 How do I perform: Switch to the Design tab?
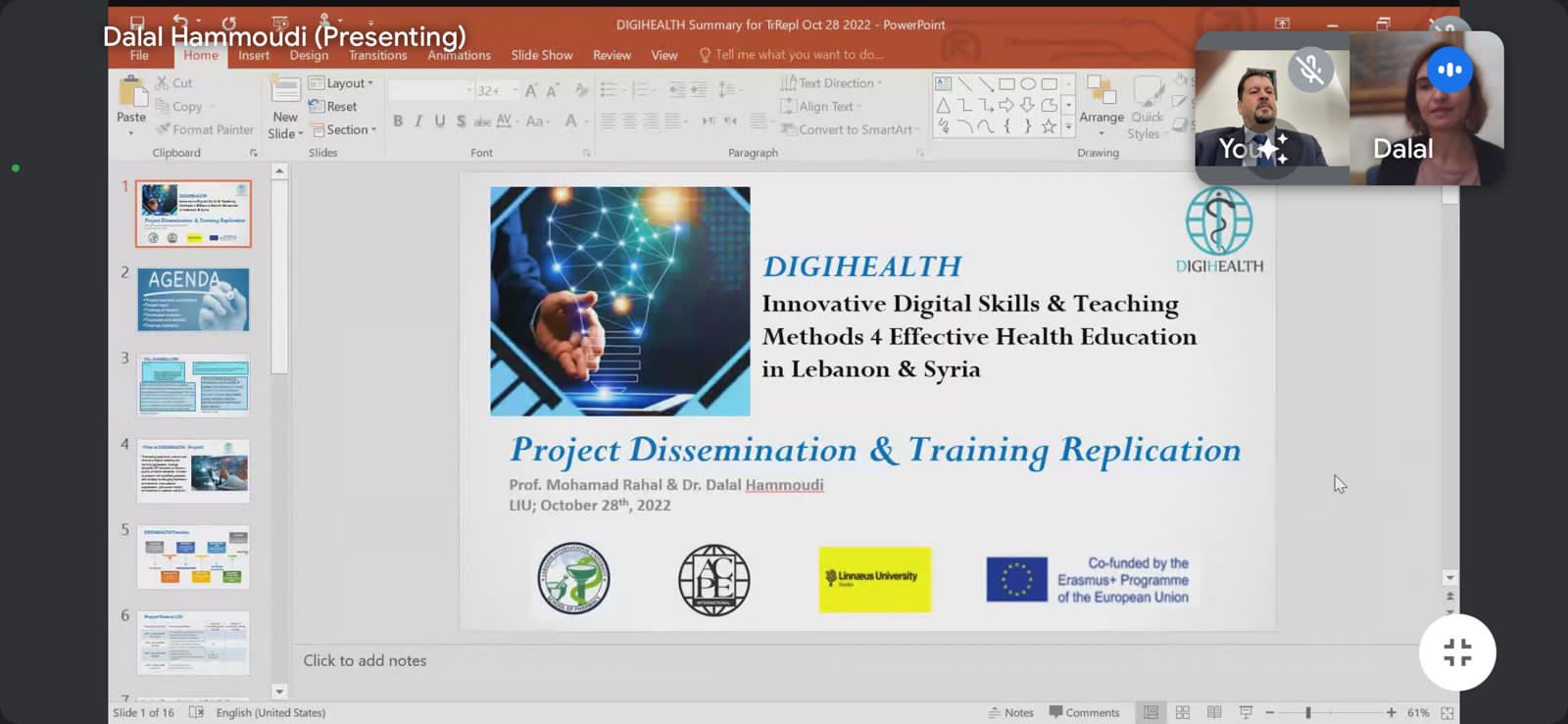(x=309, y=55)
